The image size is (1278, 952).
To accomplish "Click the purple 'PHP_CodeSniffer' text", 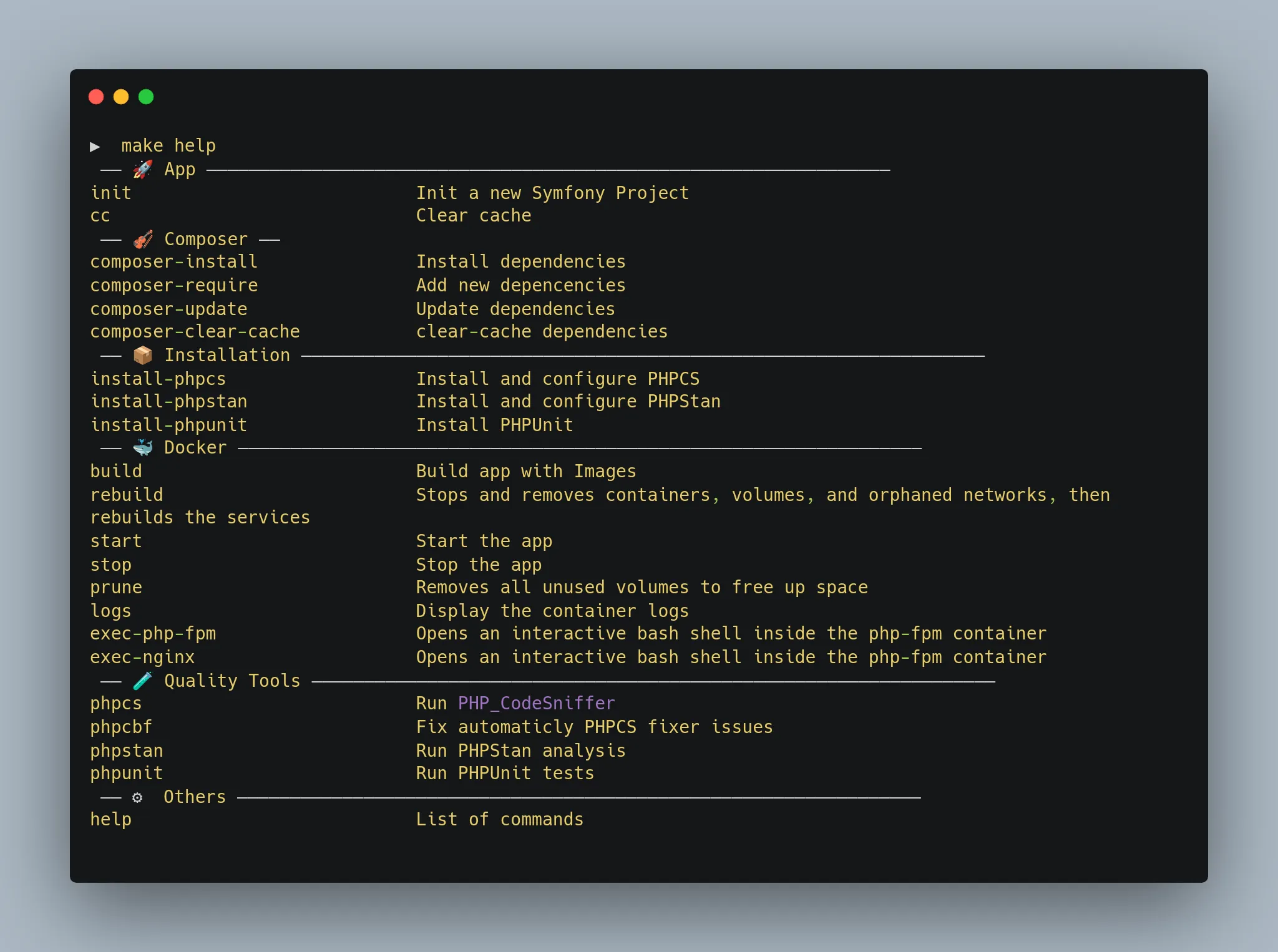I will [x=537, y=704].
